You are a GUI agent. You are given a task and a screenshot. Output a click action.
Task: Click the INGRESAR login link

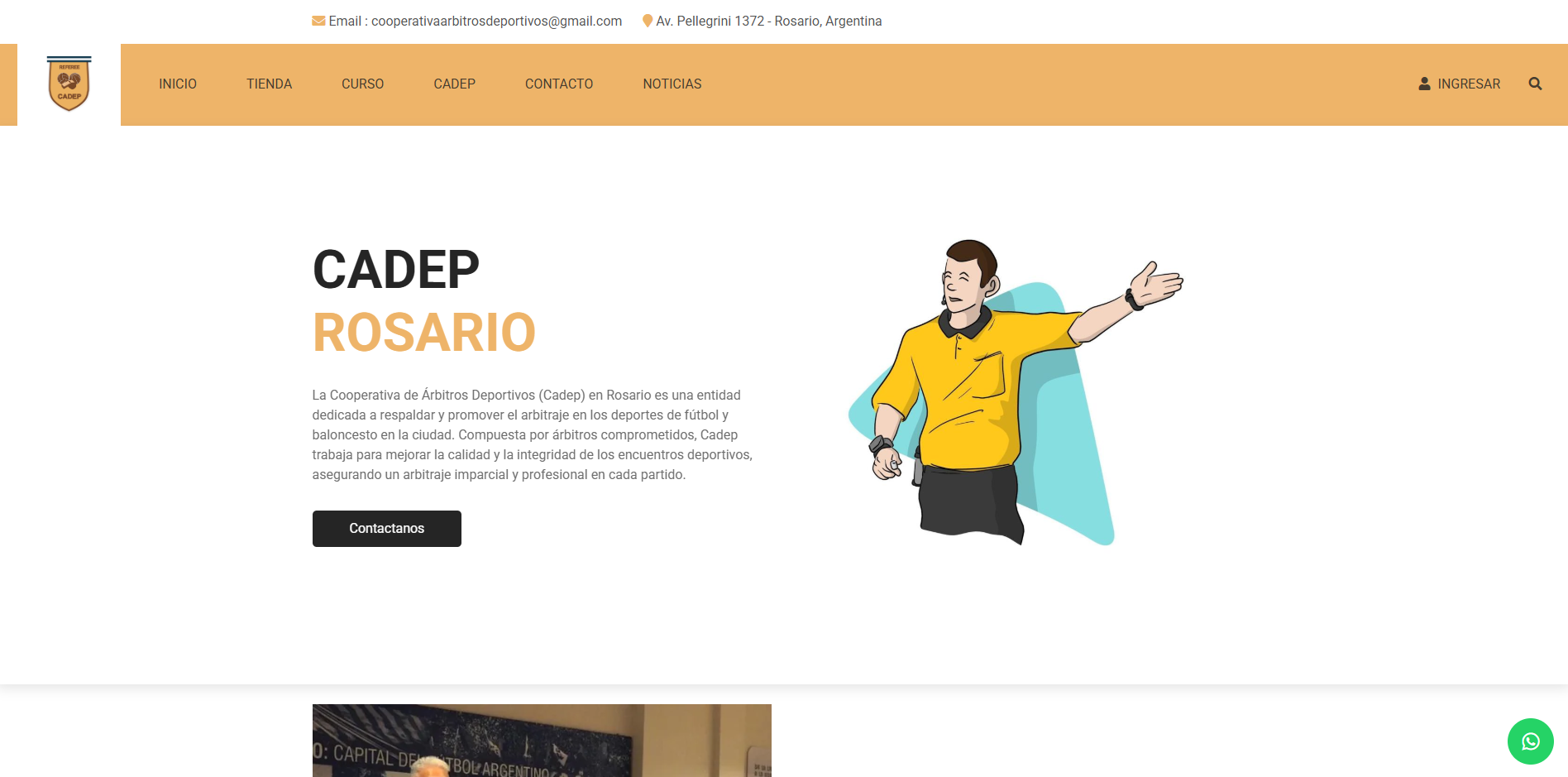point(1469,84)
